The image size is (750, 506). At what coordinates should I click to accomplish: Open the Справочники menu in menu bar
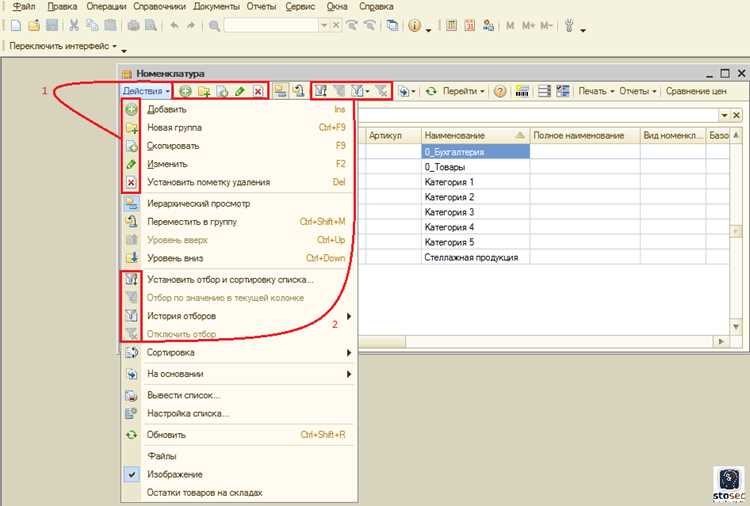click(x=160, y=7)
